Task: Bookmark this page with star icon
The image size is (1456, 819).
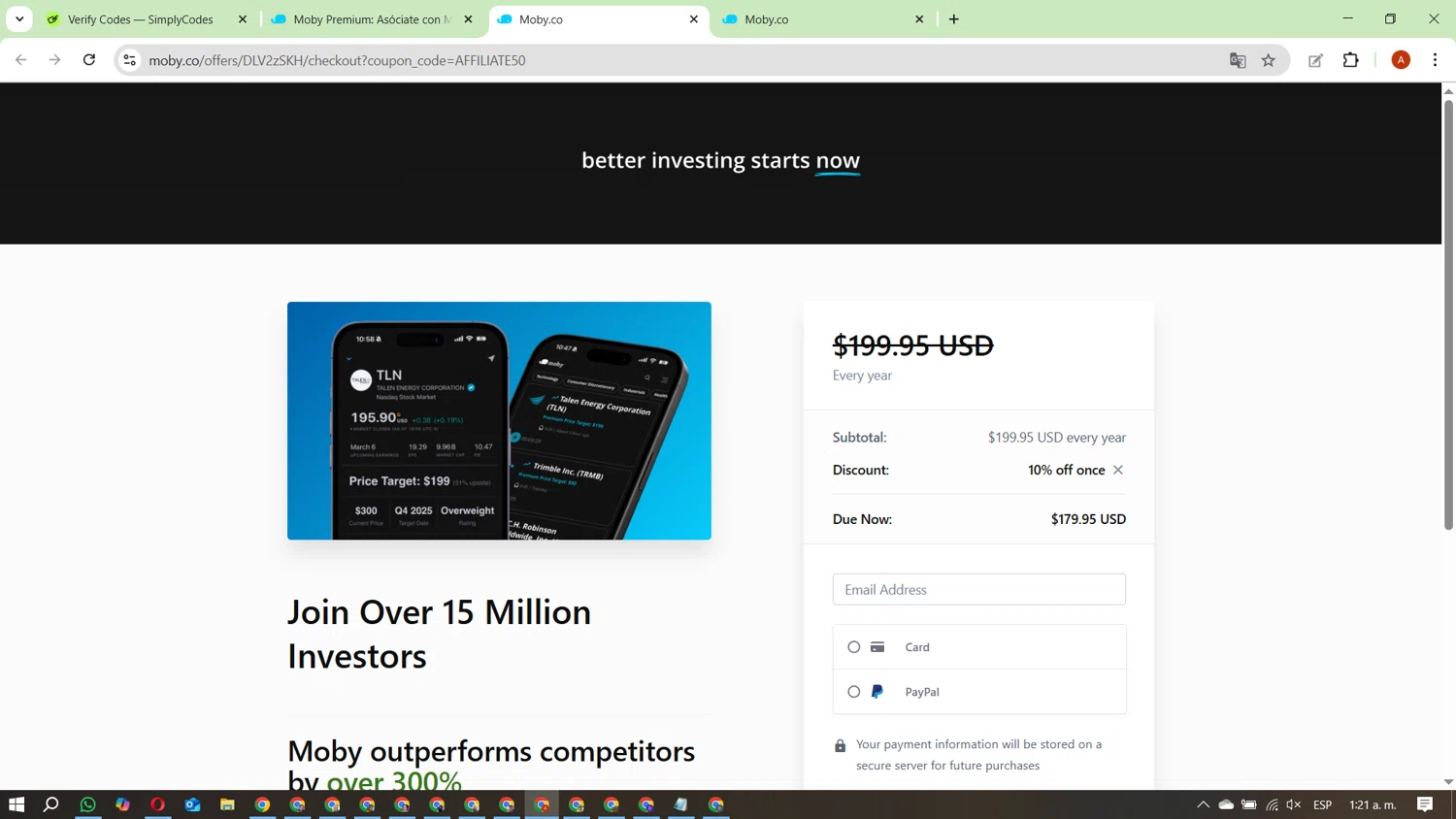Action: pos(1268,60)
